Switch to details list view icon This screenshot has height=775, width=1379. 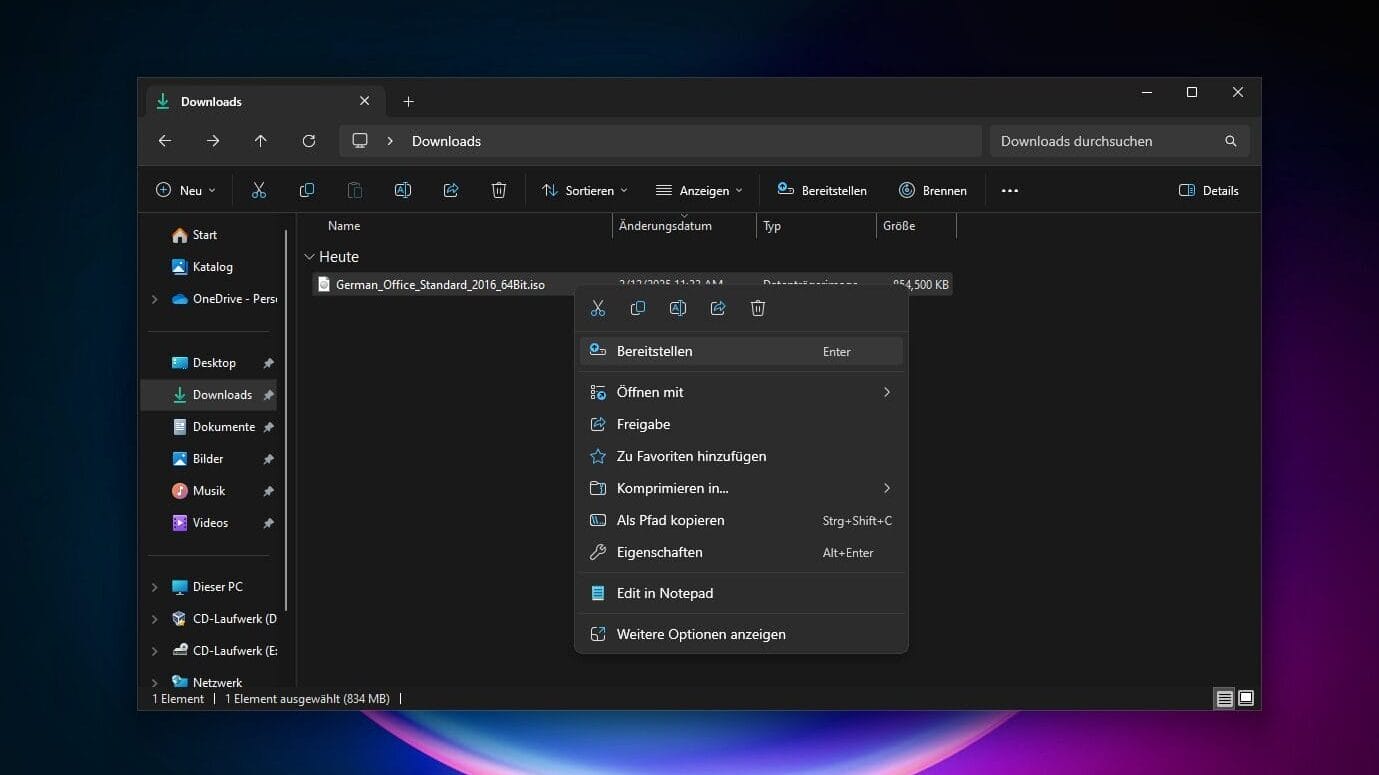[1224, 698]
